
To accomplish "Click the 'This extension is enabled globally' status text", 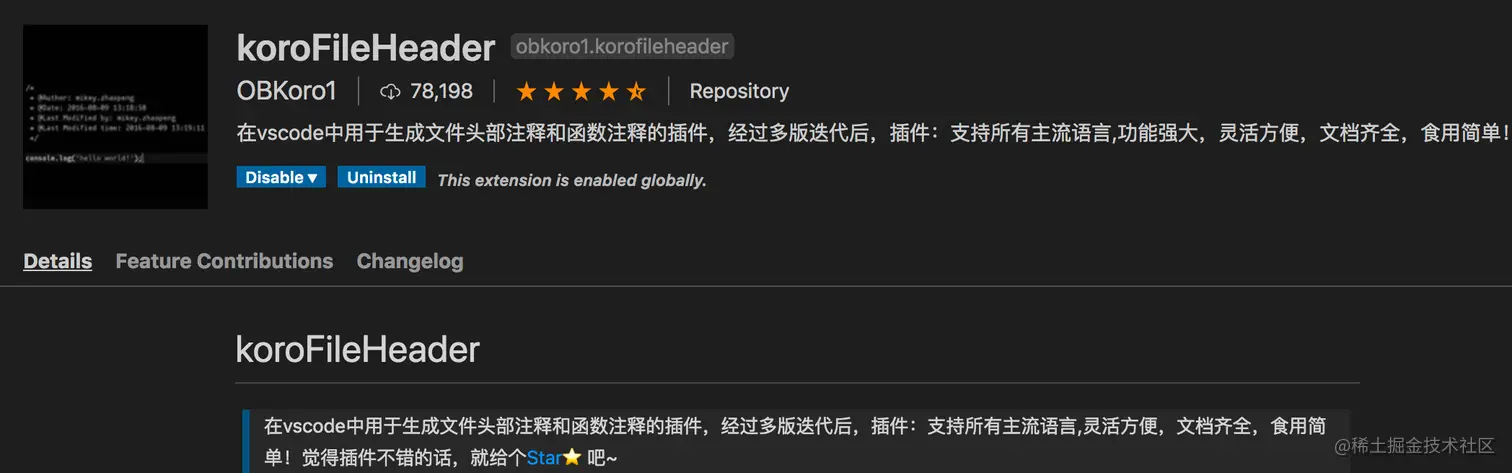I will [x=572, y=180].
